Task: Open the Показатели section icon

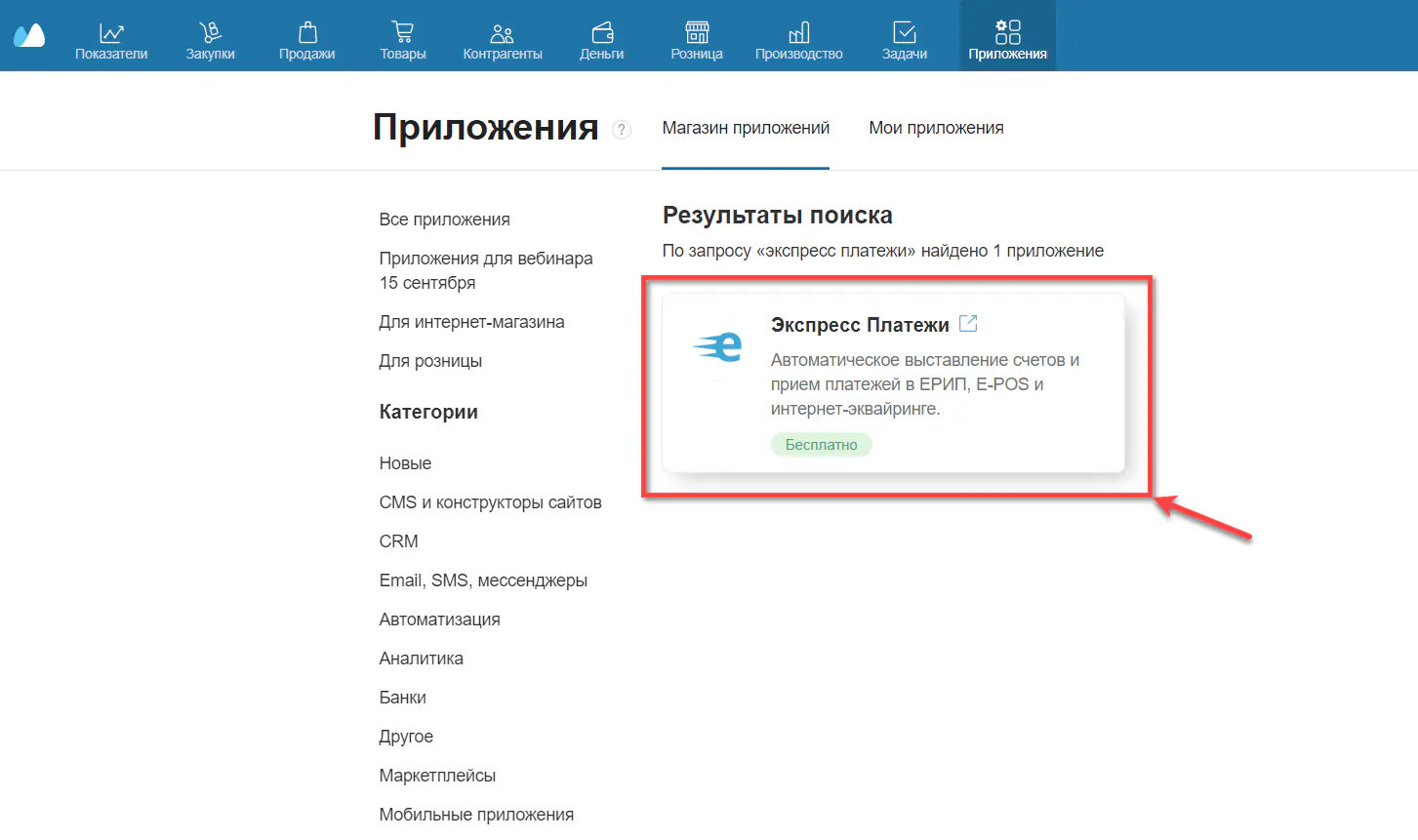Action: 110,26
